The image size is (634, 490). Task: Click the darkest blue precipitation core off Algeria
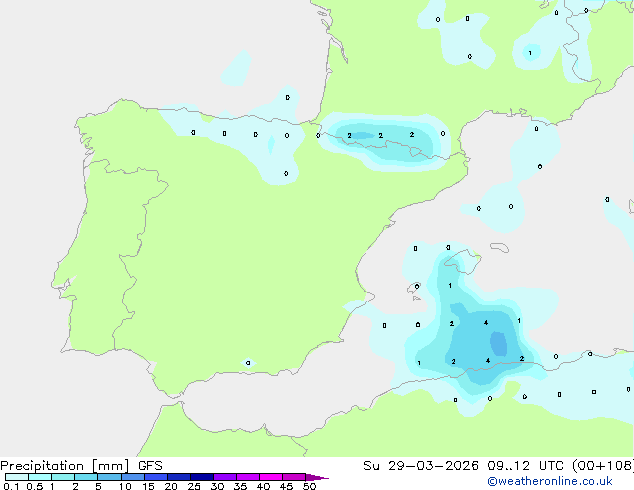point(499,344)
